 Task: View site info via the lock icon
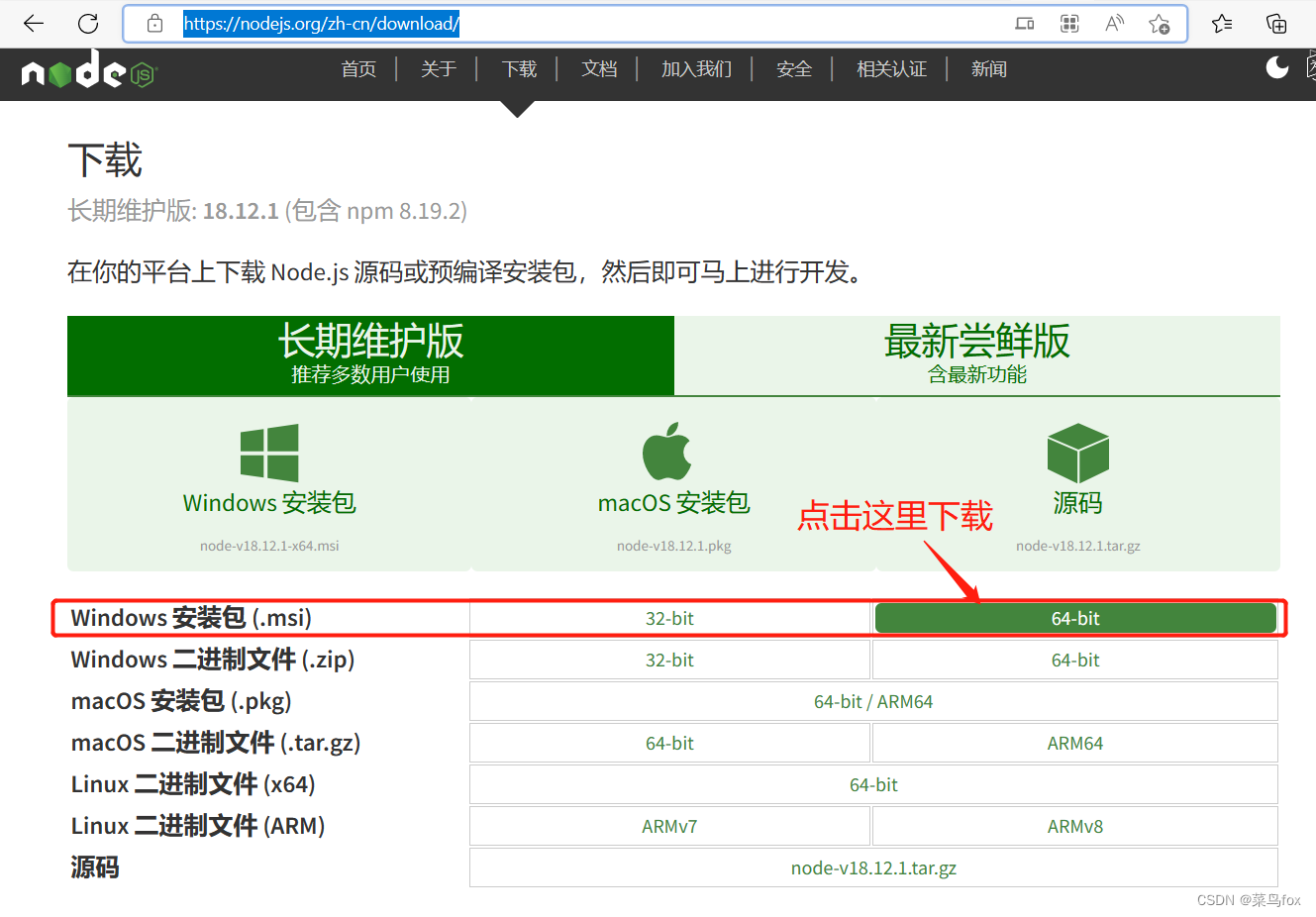[154, 23]
